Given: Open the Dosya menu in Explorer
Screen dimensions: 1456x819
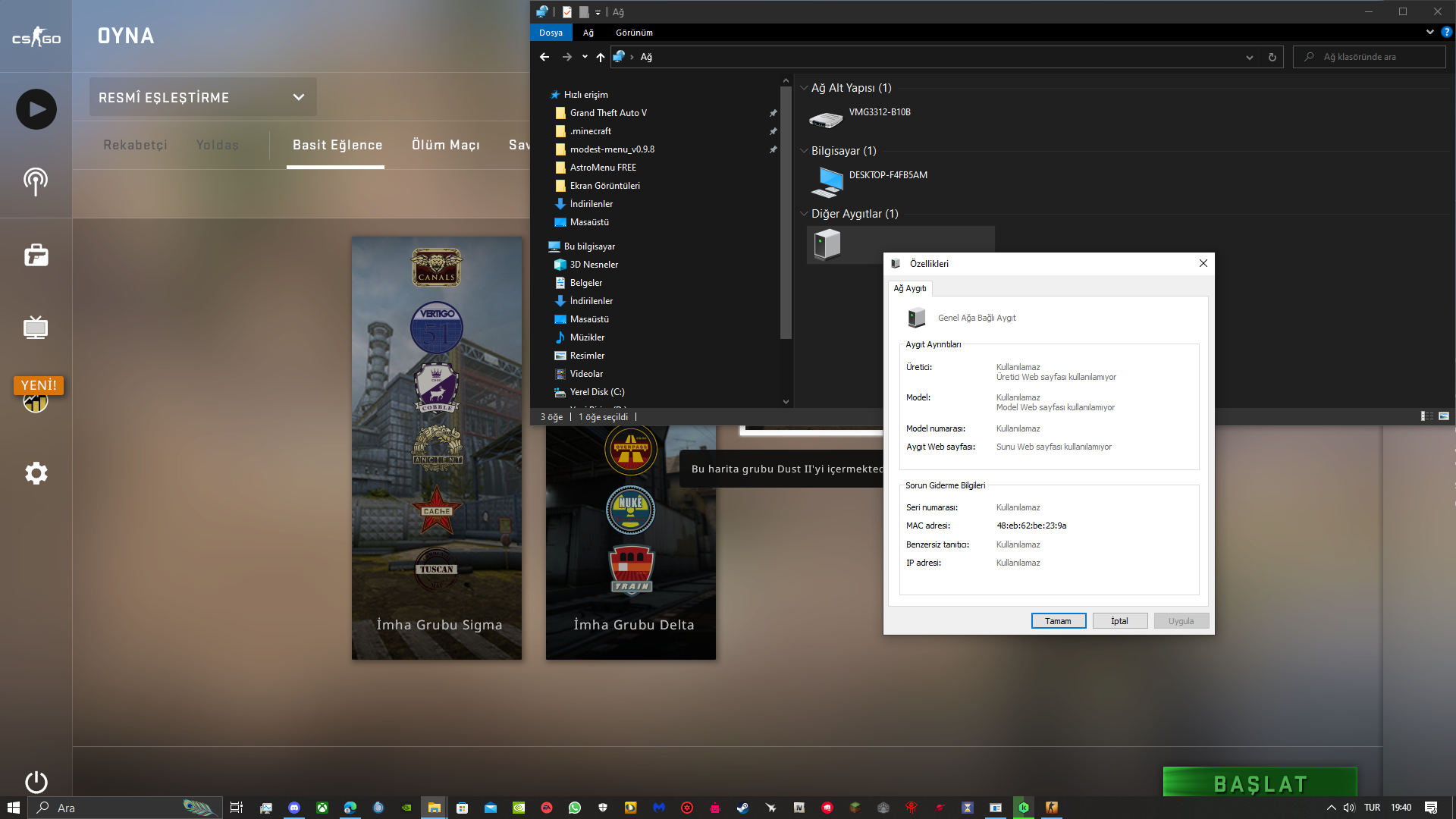Looking at the screenshot, I should click(x=551, y=33).
